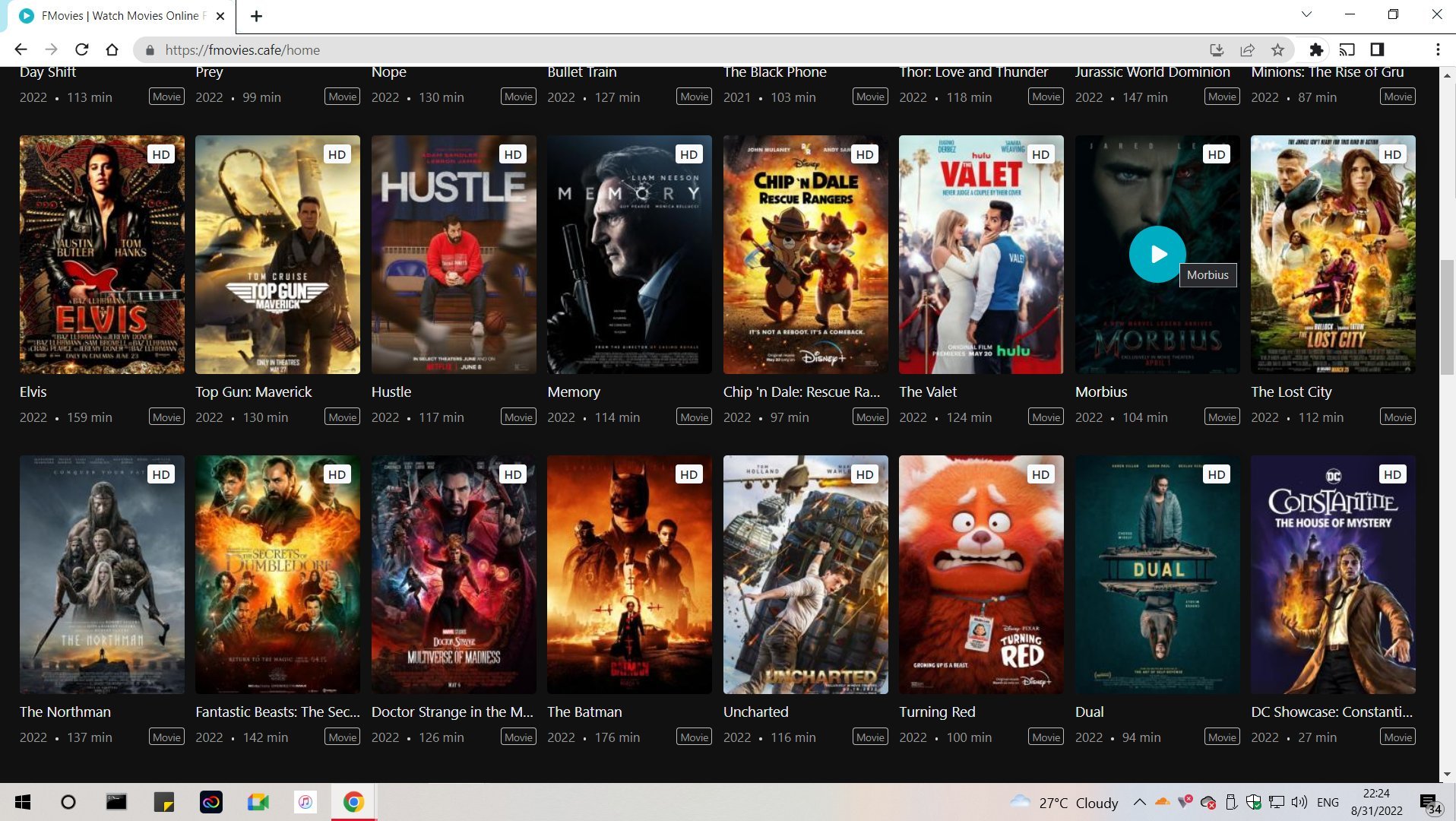Open the volume speaker icon in tray
This screenshot has height=821, width=1456.
[1299, 802]
